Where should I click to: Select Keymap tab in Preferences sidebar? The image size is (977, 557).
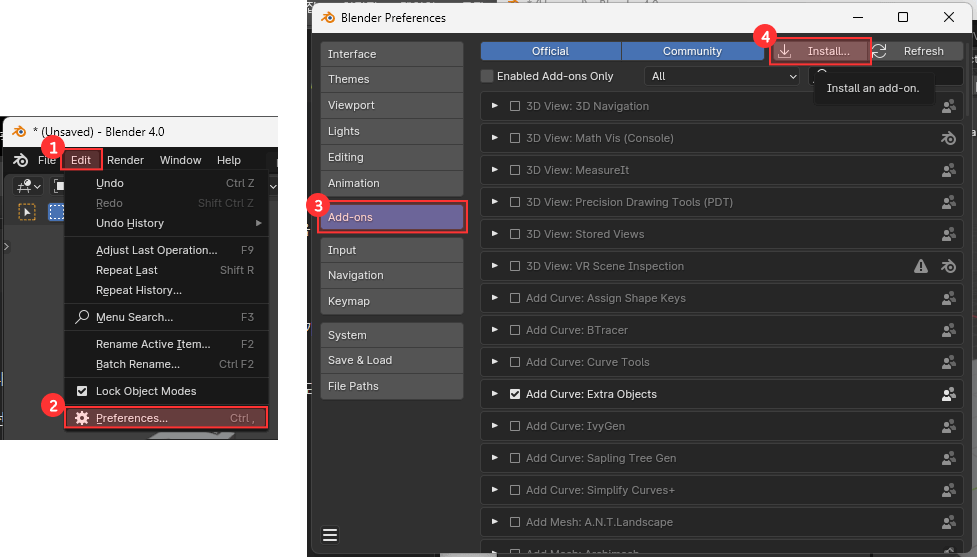tap(392, 301)
